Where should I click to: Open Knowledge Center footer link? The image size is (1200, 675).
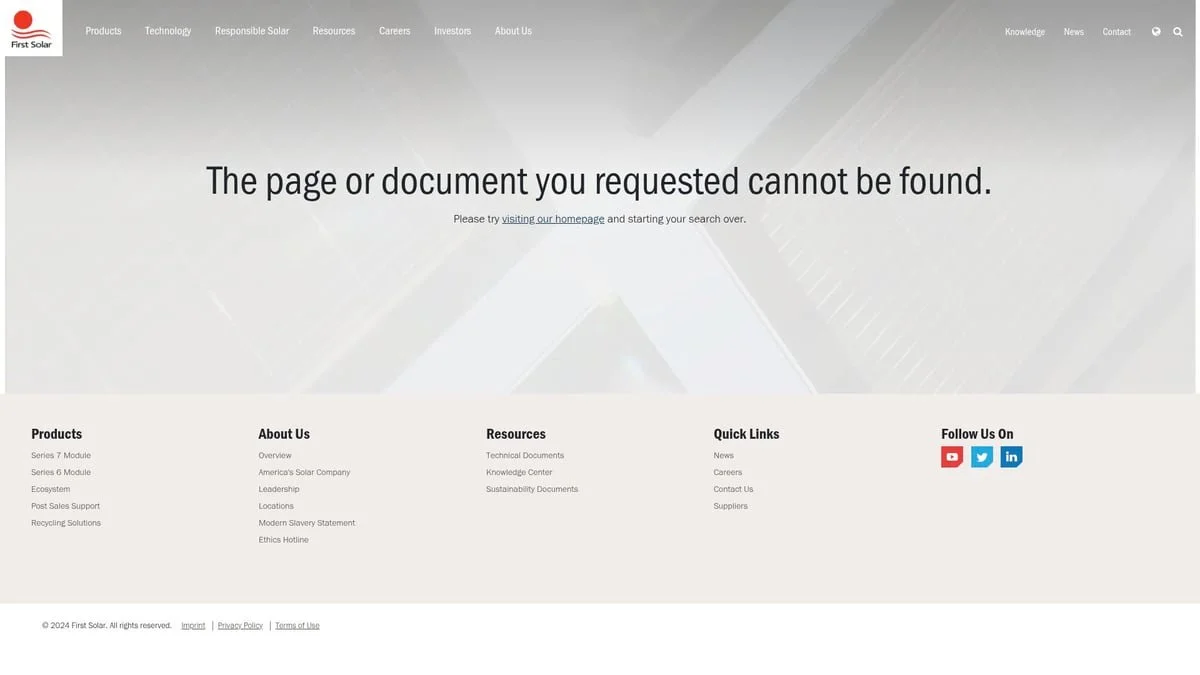(519, 473)
